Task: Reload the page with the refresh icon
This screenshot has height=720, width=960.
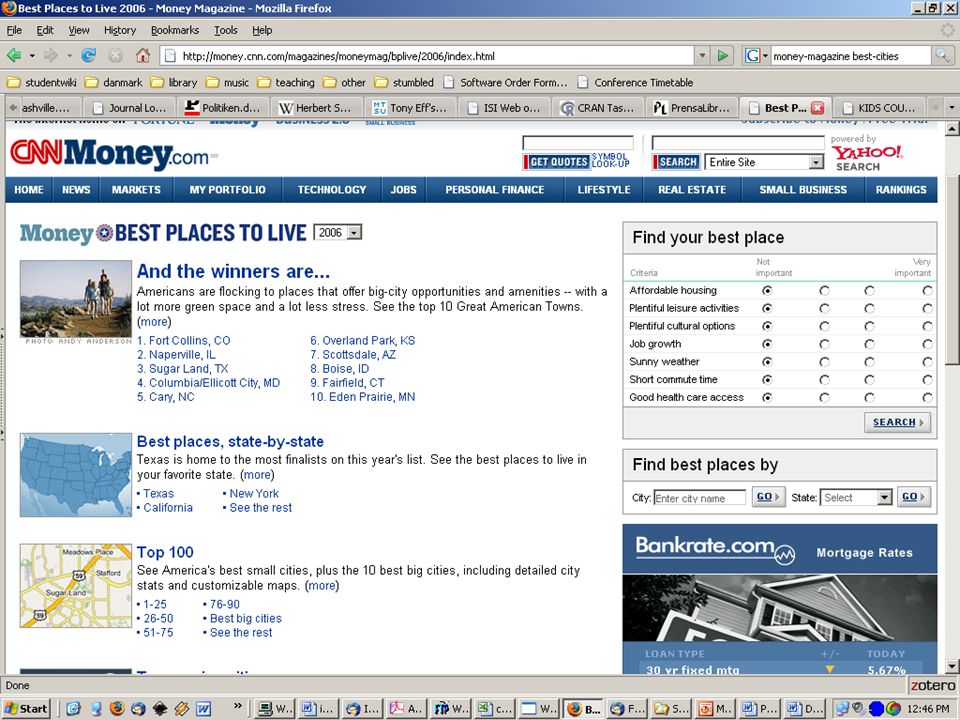Action: (x=89, y=56)
